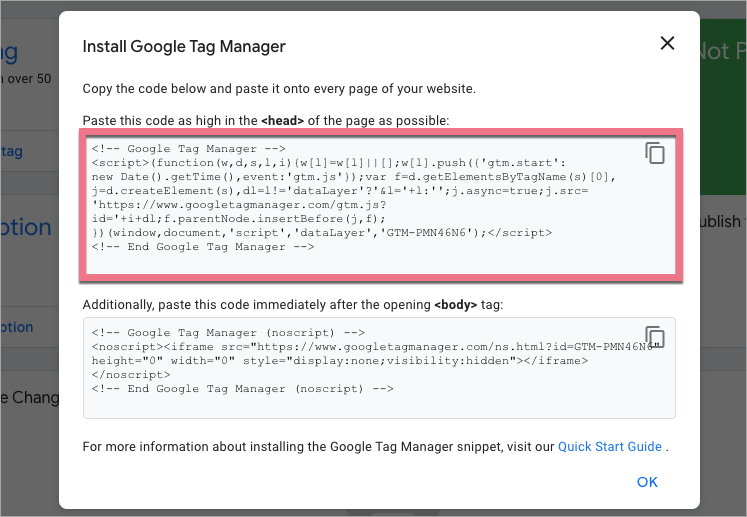Screen dimensions: 747x517
Task: Close the Install Google Tag Manager dialog
Action: point(667,44)
